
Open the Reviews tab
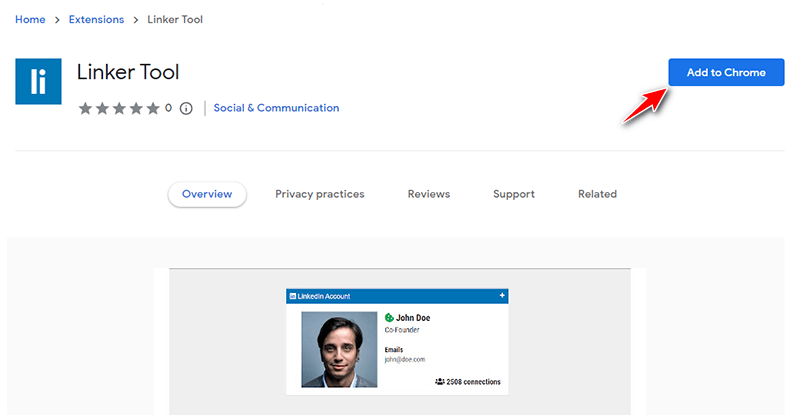click(x=429, y=194)
